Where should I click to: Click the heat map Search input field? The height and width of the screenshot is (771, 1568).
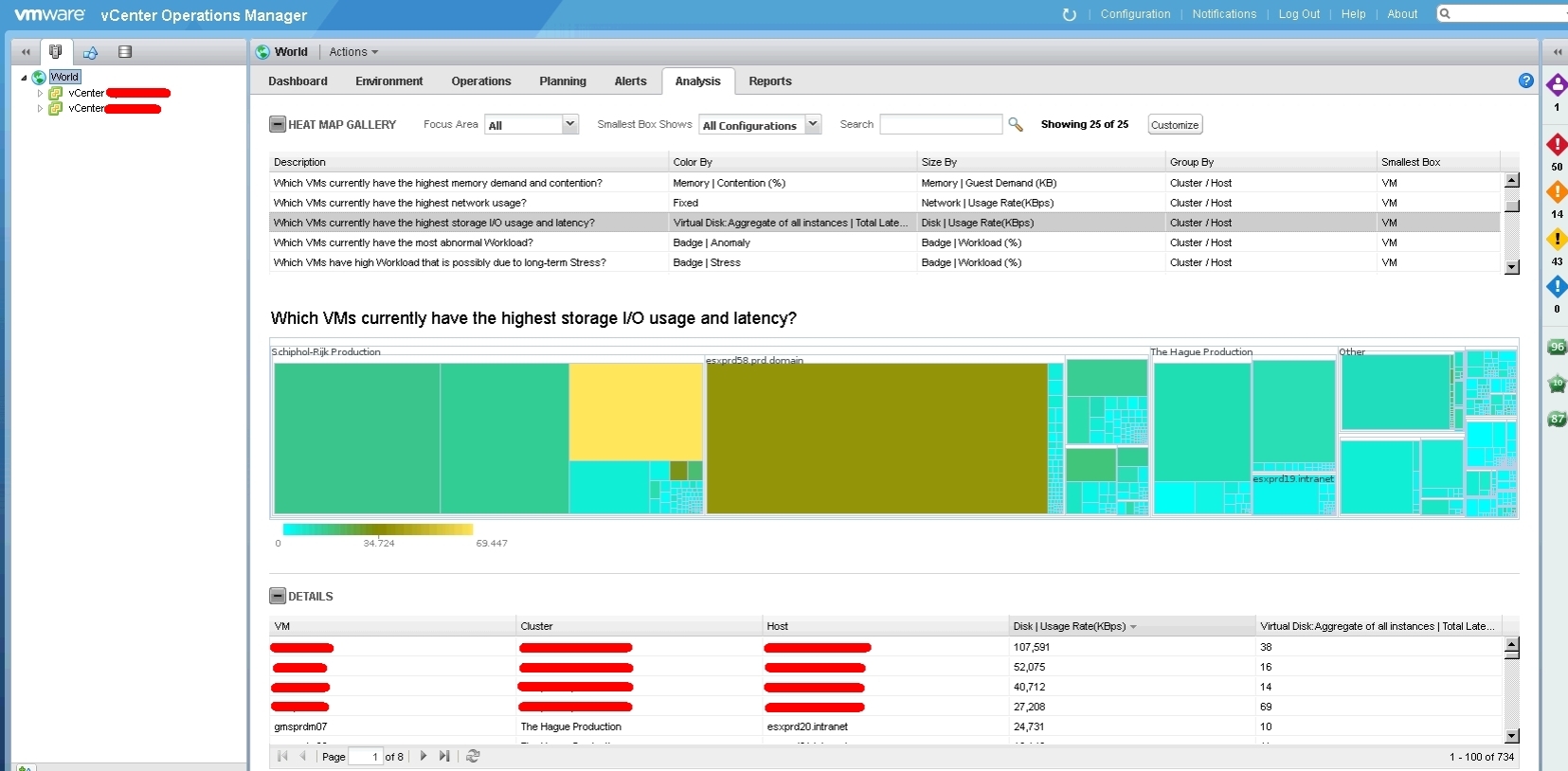click(x=941, y=124)
